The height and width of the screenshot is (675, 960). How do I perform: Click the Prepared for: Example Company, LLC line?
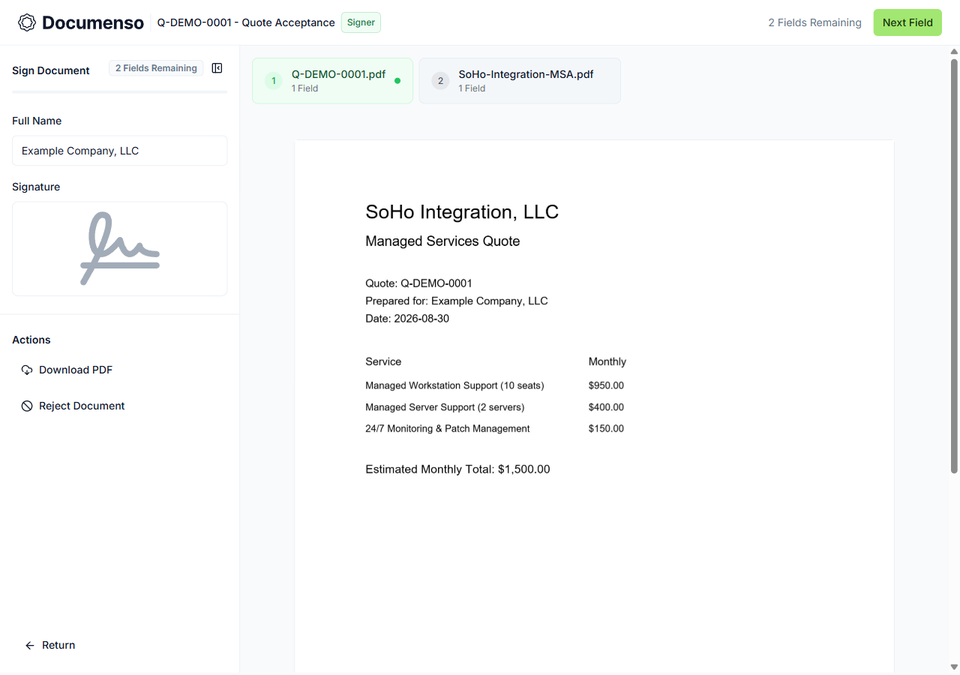[457, 301]
